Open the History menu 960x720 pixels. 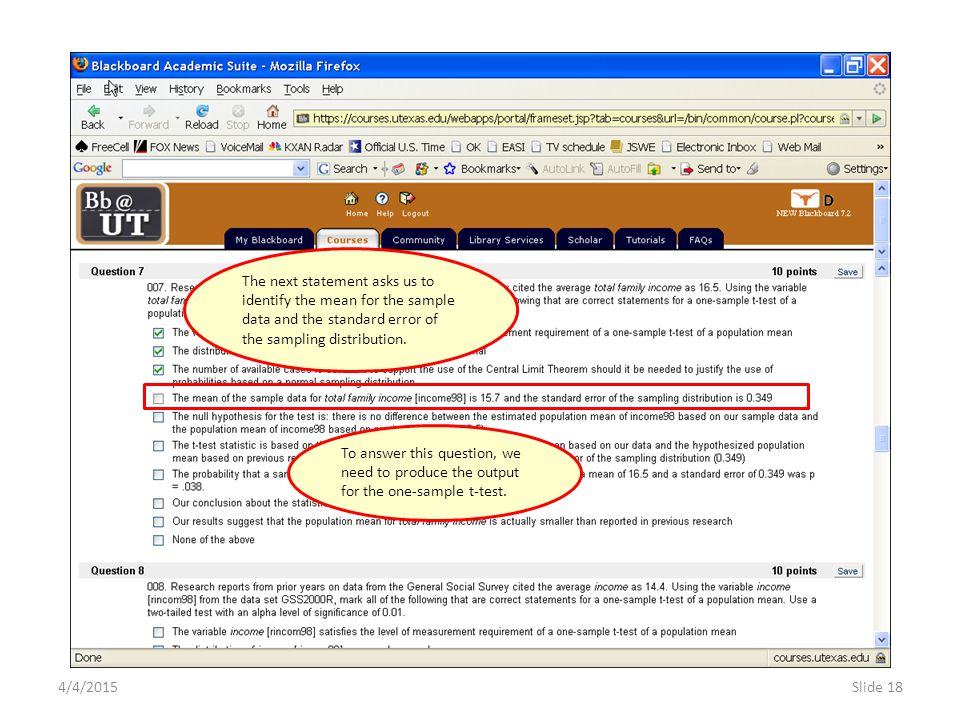(x=186, y=89)
